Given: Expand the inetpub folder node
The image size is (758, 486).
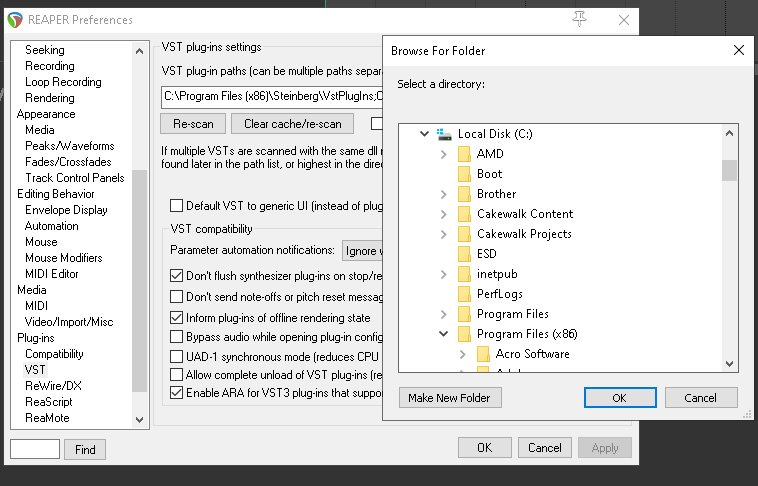Looking at the screenshot, I should click(x=444, y=275).
